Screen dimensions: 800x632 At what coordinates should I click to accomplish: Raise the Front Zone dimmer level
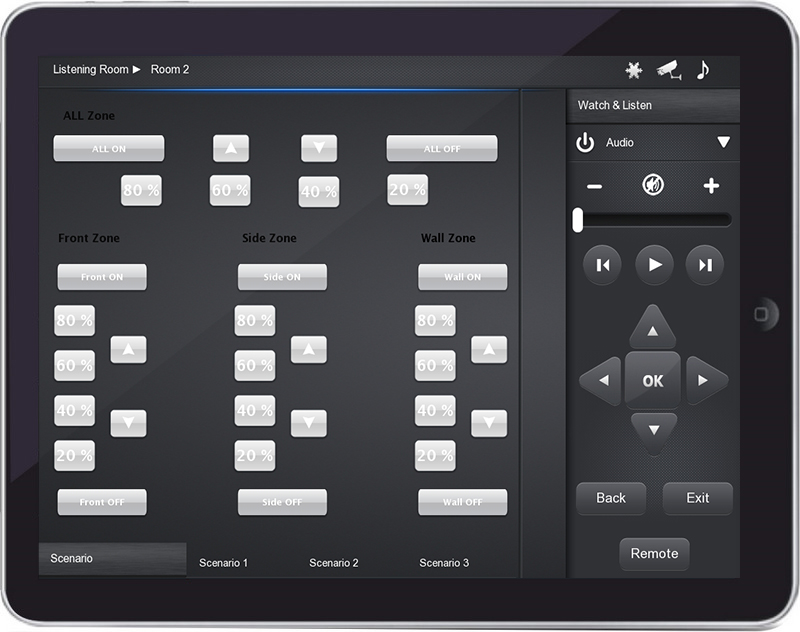tap(128, 350)
